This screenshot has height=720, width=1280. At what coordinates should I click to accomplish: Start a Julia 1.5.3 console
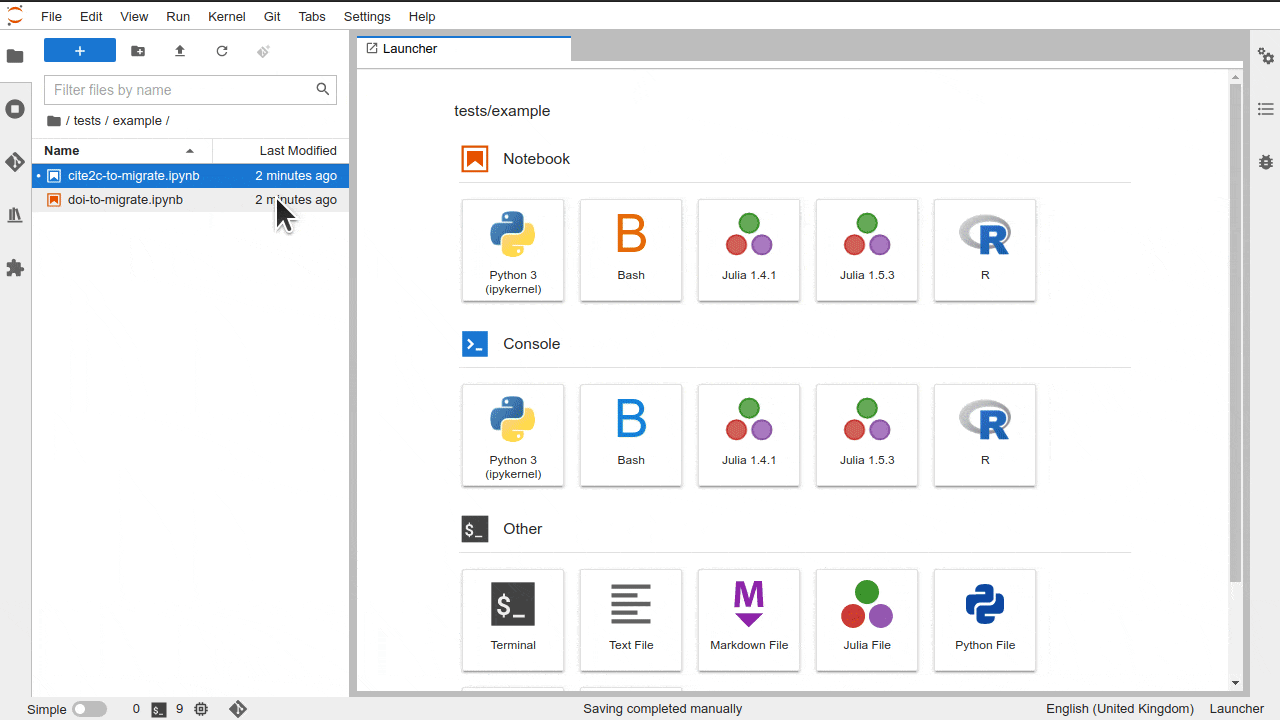(x=867, y=435)
